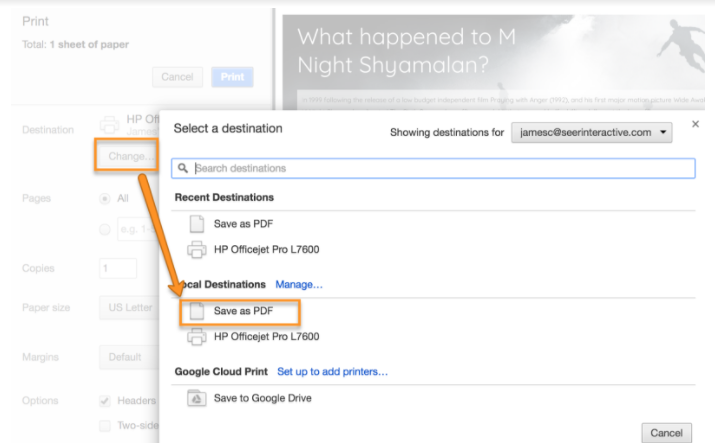Click the Search destinations field
715x443 pixels.
pyautogui.click(x=440, y=168)
